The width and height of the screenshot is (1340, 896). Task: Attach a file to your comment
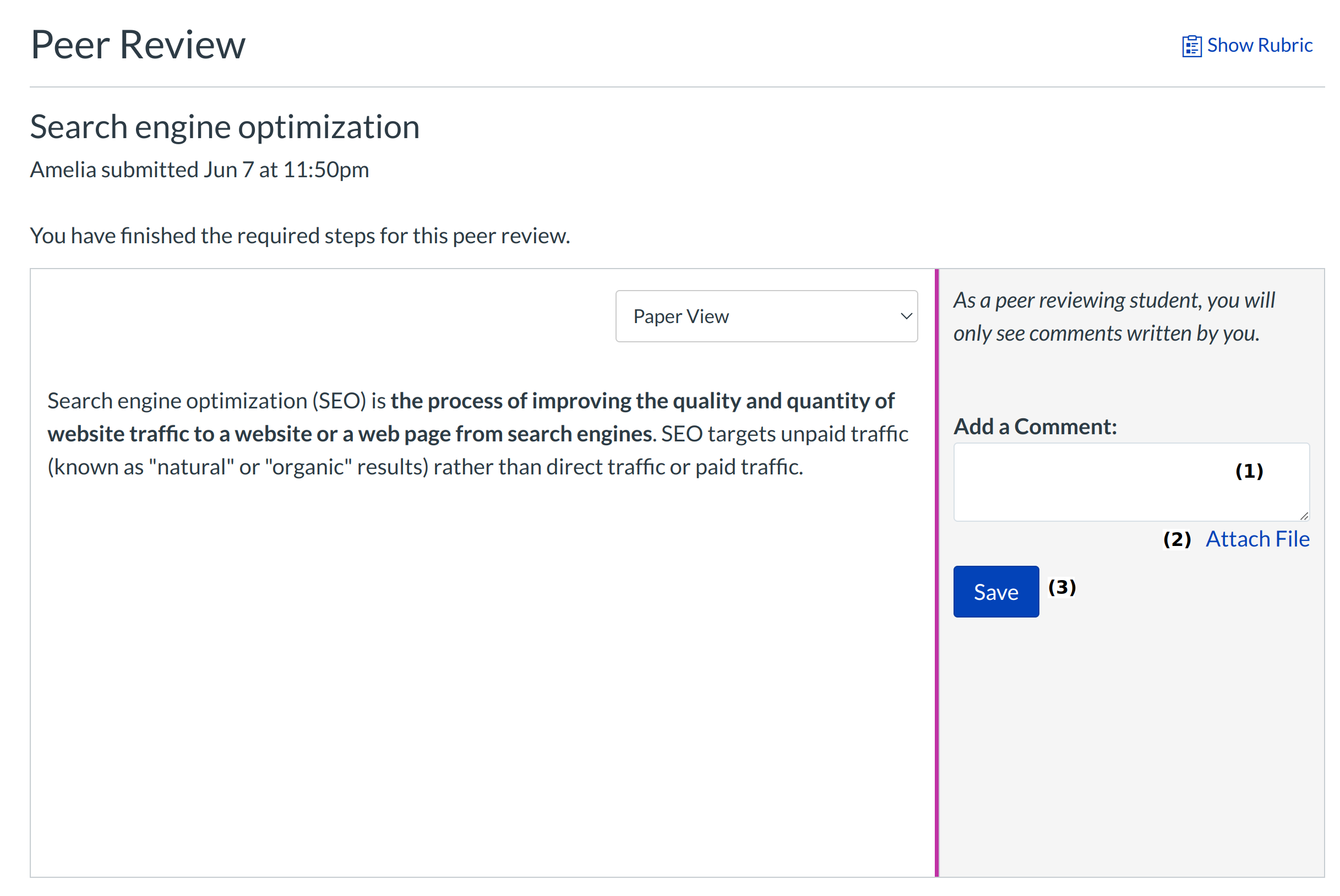click(x=1257, y=538)
